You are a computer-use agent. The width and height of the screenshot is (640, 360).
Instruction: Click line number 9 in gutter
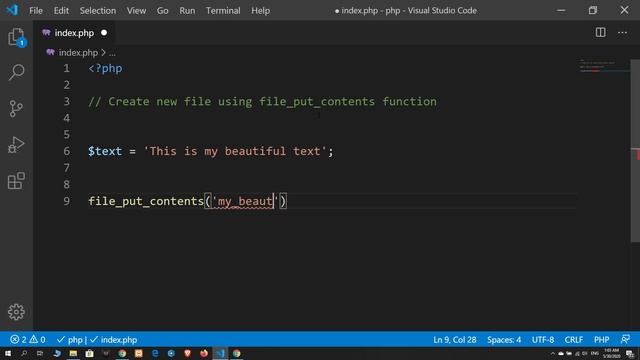[x=67, y=201]
